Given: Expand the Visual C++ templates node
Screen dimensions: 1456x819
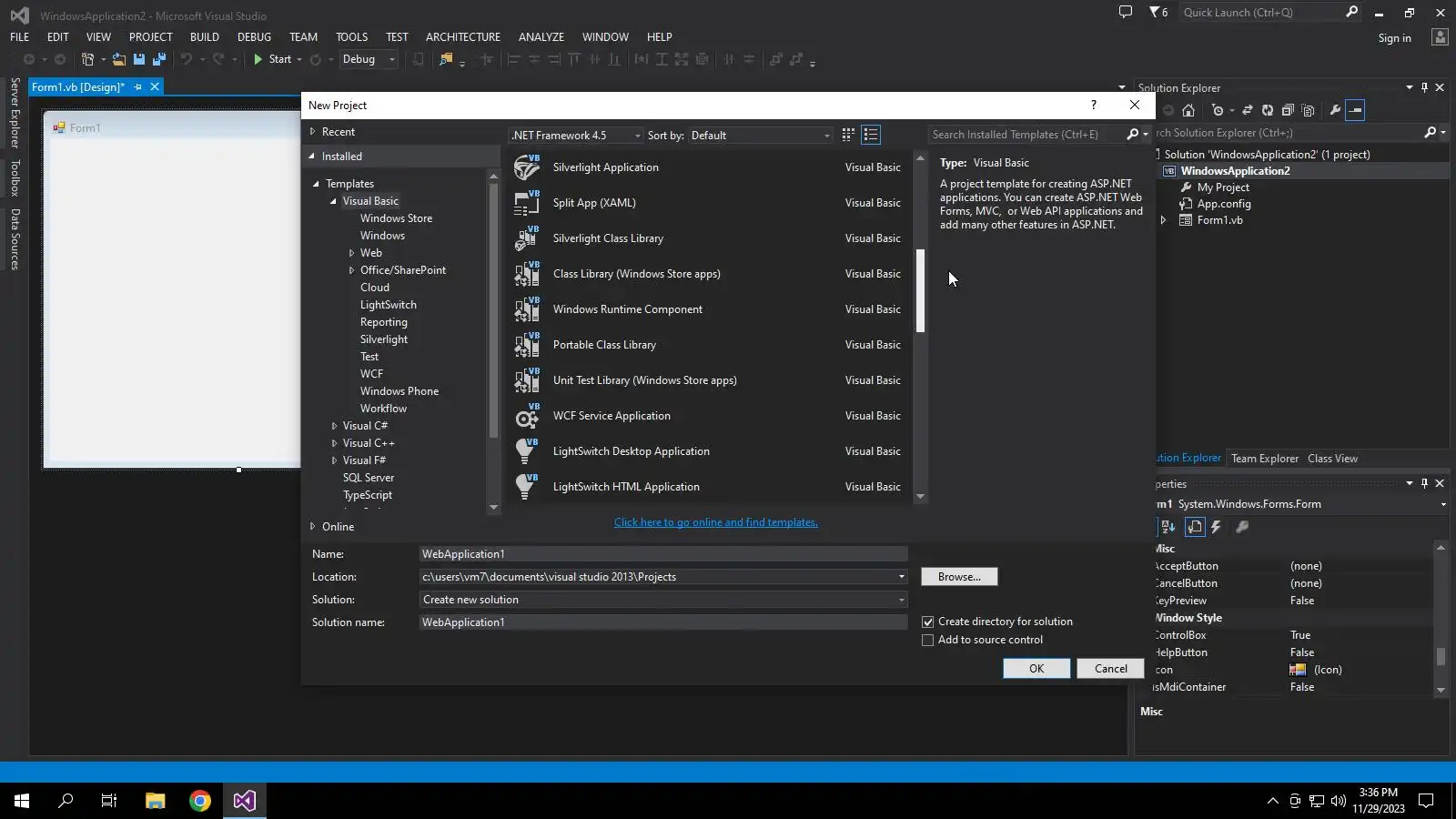Looking at the screenshot, I should pos(334,443).
